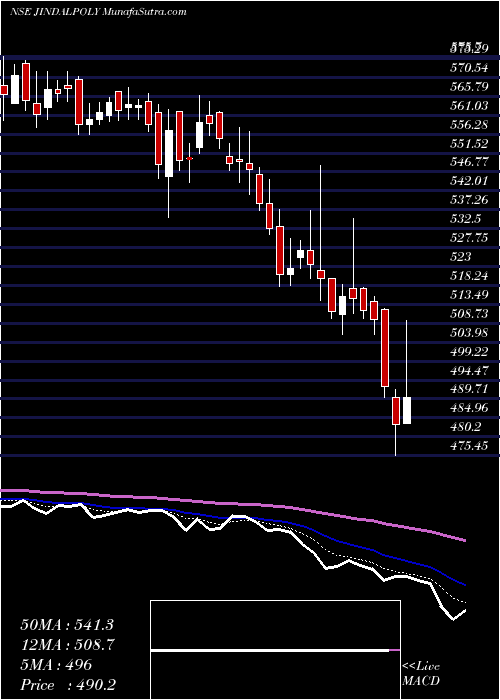The image size is (500, 700).
Task: Click the Price : 490.2 readout
Action: (69, 685)
